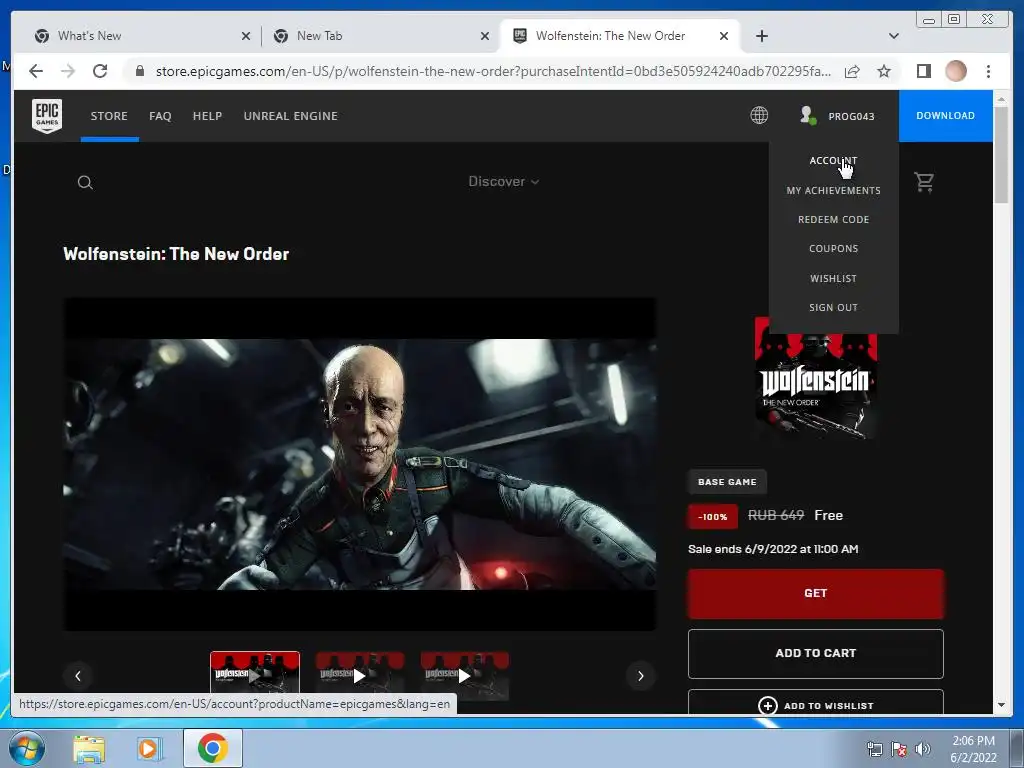Share this page via address bar icon
The width and height of the screenshot is (1024, 768).
[x=852, y=71]
